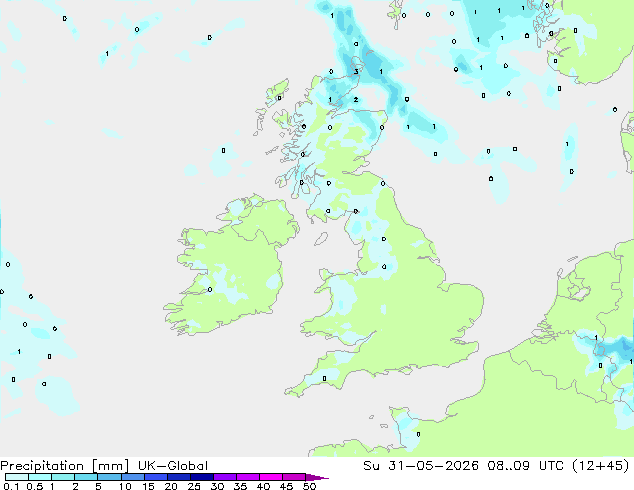Click the 'Precipitation [mm]' title label
634x490 pixels.
point(65,466)
